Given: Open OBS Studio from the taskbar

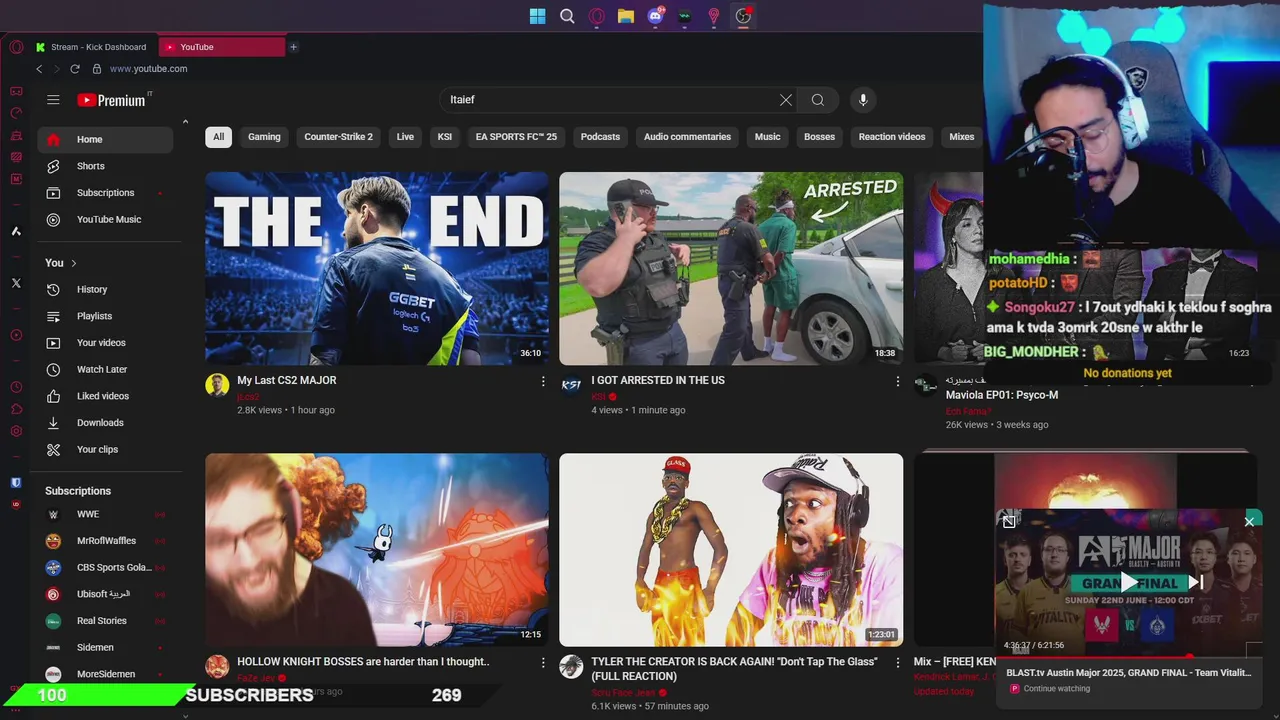Looking at the screenshot, I should coord(743,16).
